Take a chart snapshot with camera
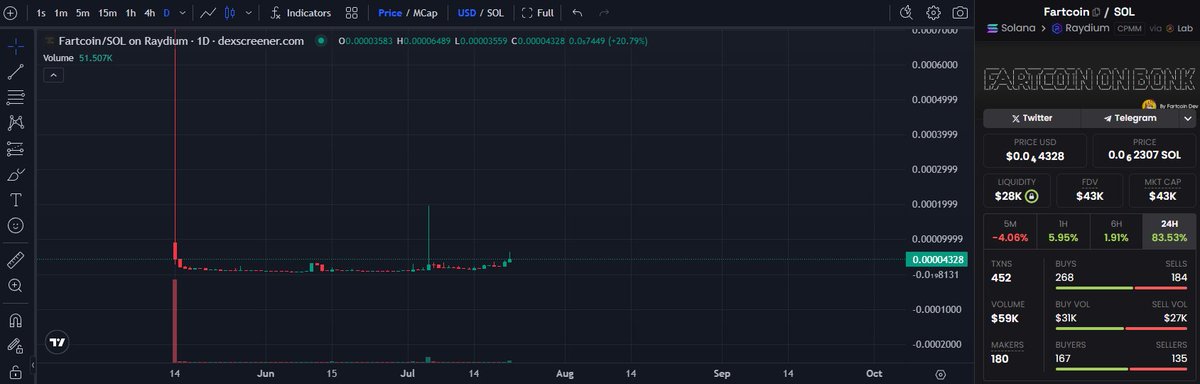Image resolution: width=1200 pixels, height=384 pixels. [x=960, y=13]
